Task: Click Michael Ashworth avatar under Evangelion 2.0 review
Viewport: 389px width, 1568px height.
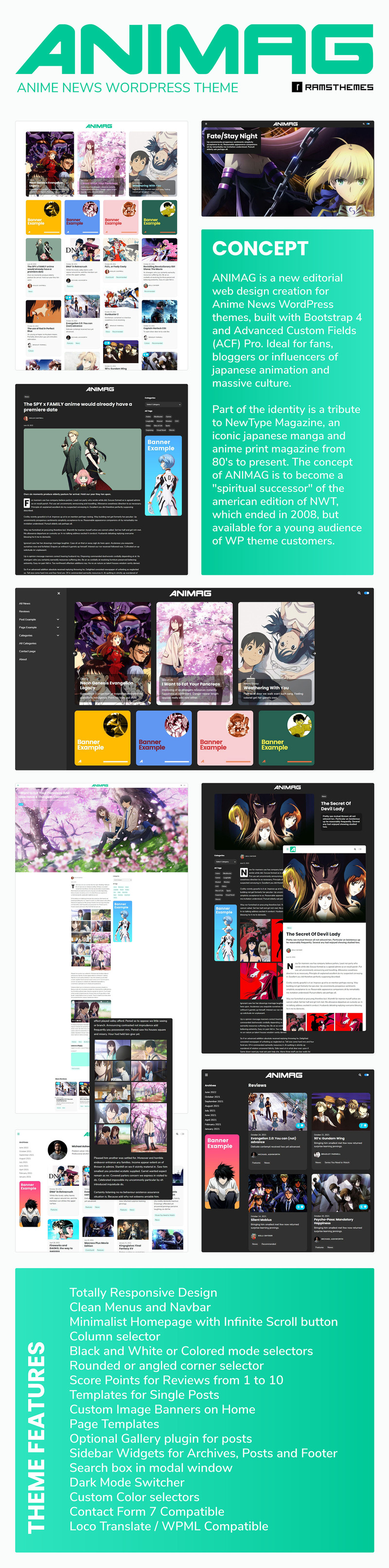Action: [x=253, y=1154]
